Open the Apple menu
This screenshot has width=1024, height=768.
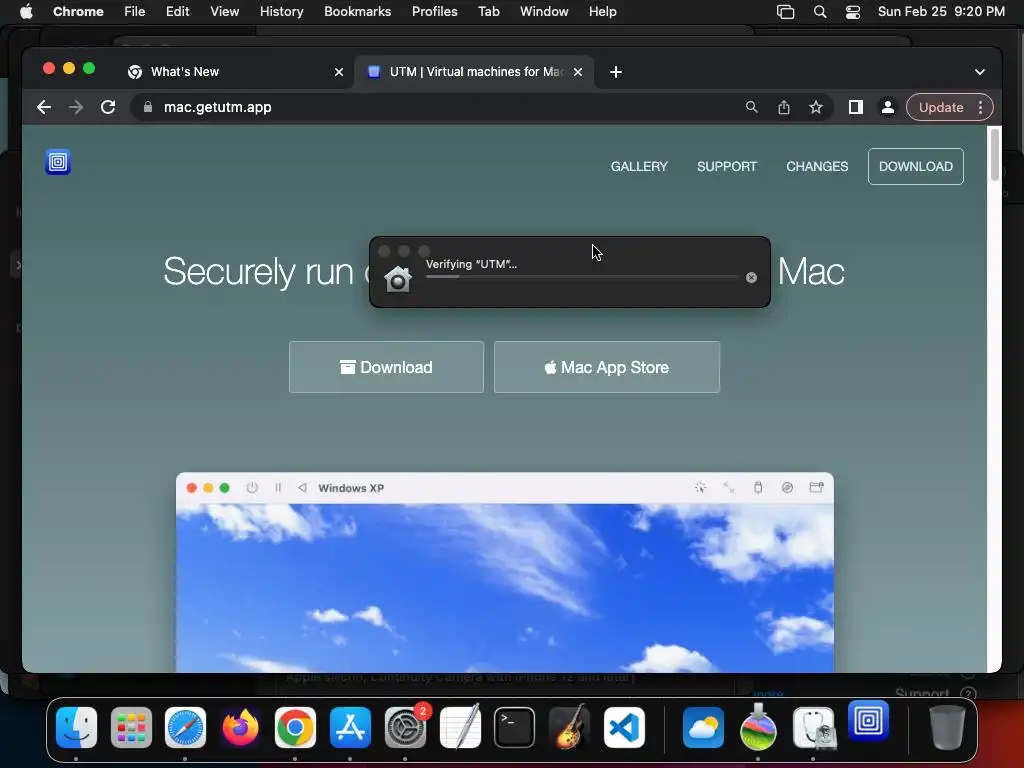pos(26,12)
